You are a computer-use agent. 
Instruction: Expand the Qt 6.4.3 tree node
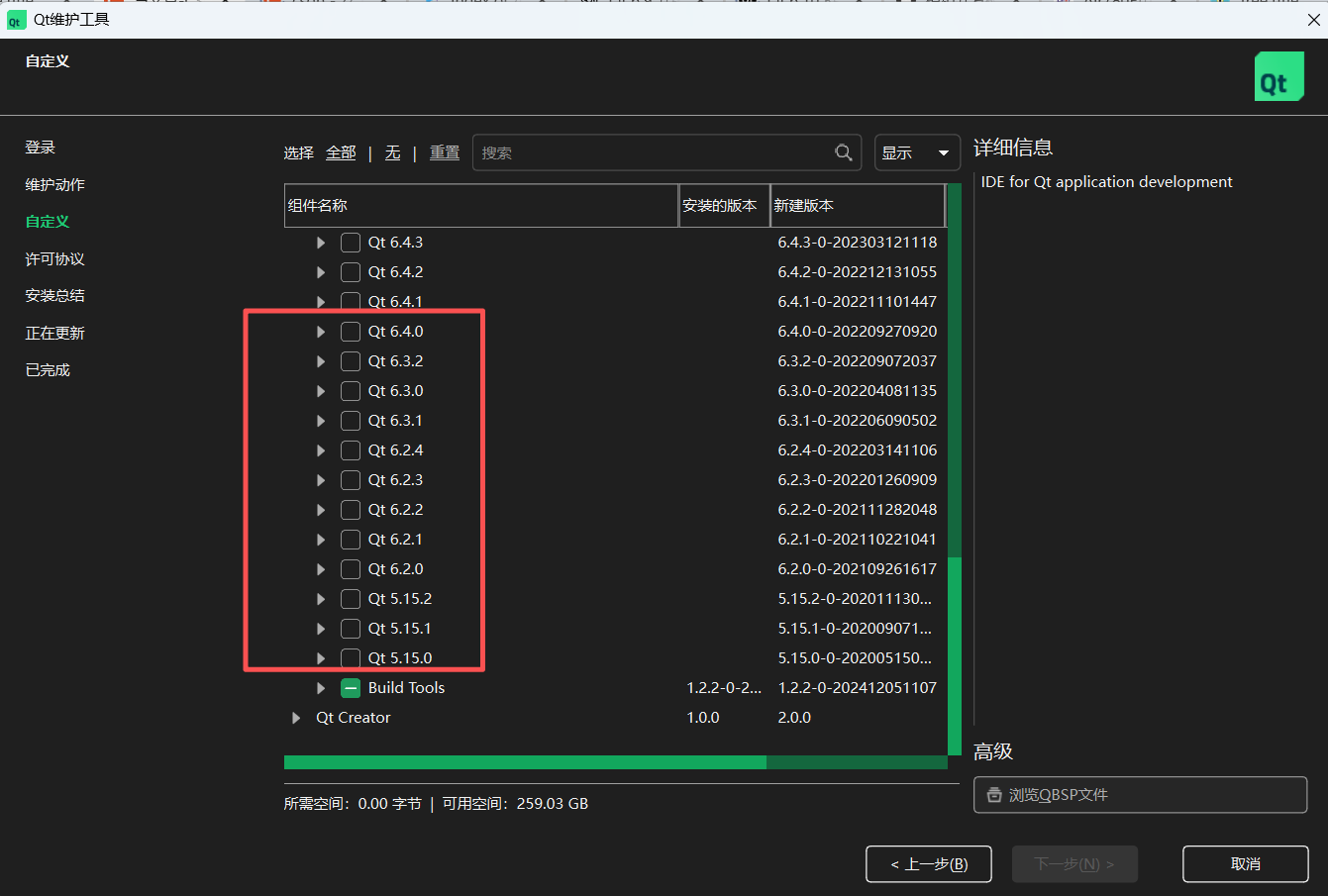pyautogui.click(x=321, y=243)
